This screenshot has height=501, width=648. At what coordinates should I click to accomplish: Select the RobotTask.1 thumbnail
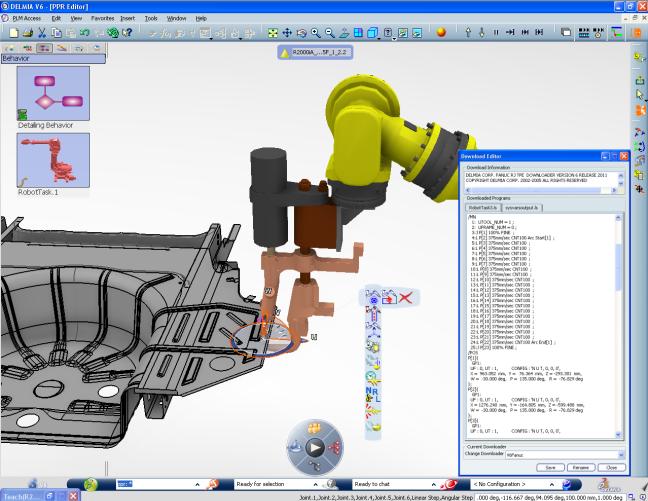tap(53, 160)
